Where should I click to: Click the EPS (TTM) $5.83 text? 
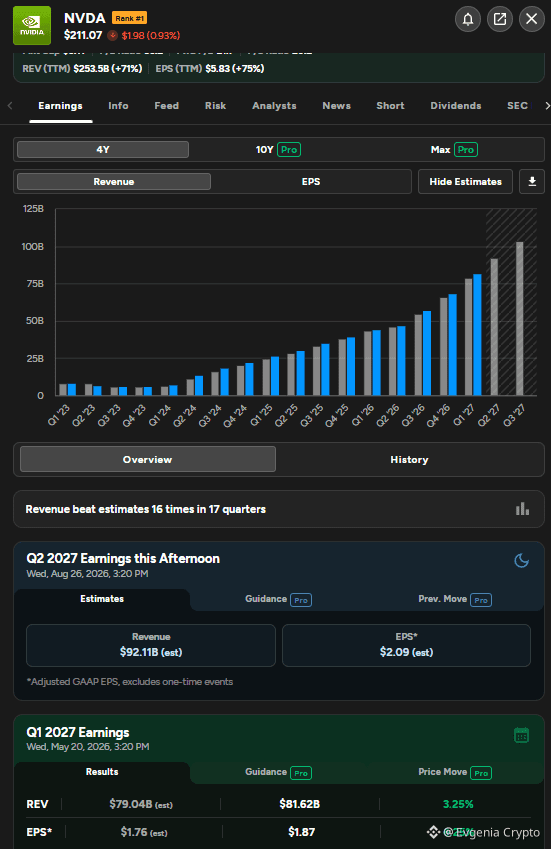click(x=210, y=69)
